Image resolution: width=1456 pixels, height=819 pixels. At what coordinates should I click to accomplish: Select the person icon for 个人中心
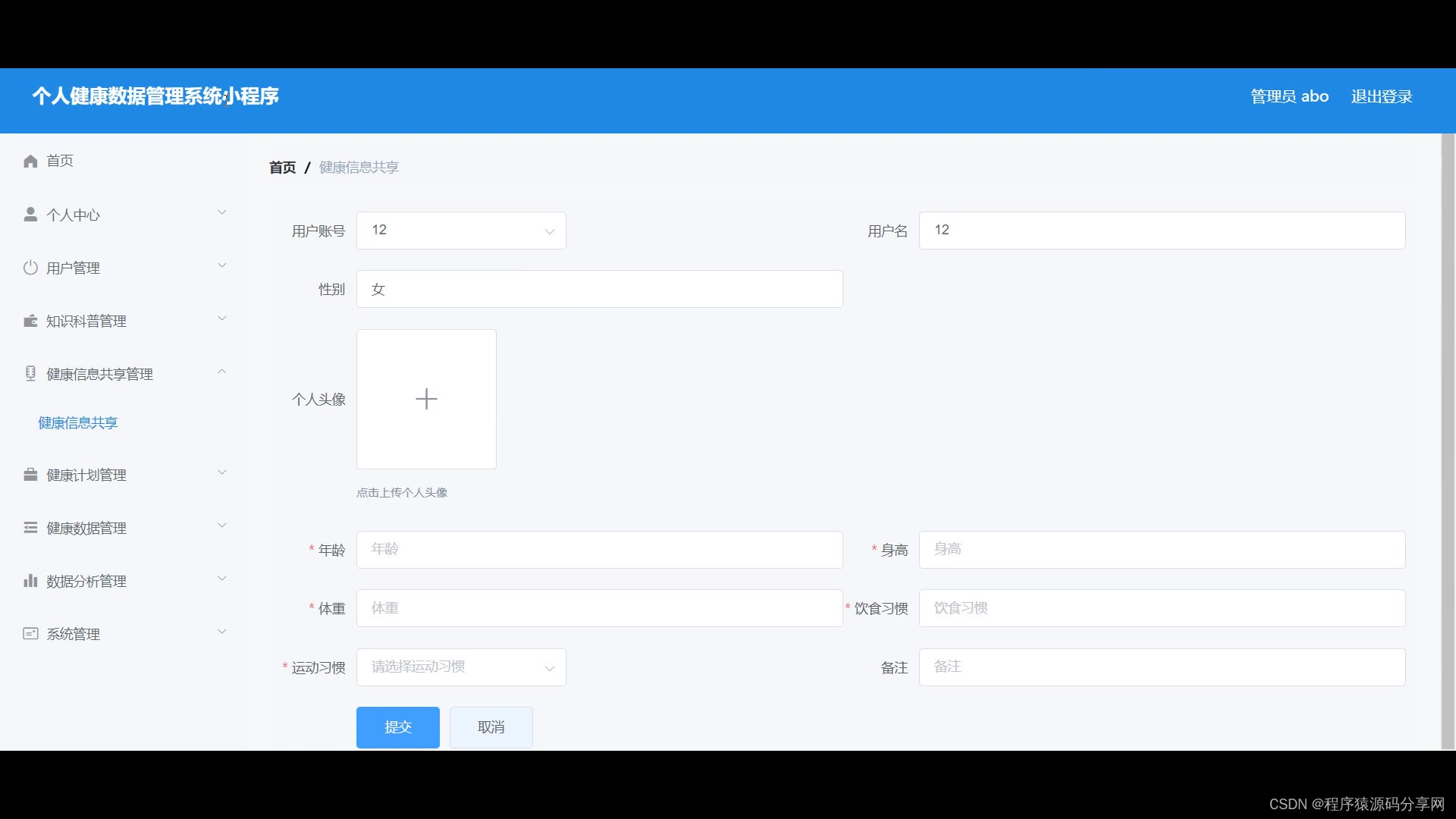[30, 213]
